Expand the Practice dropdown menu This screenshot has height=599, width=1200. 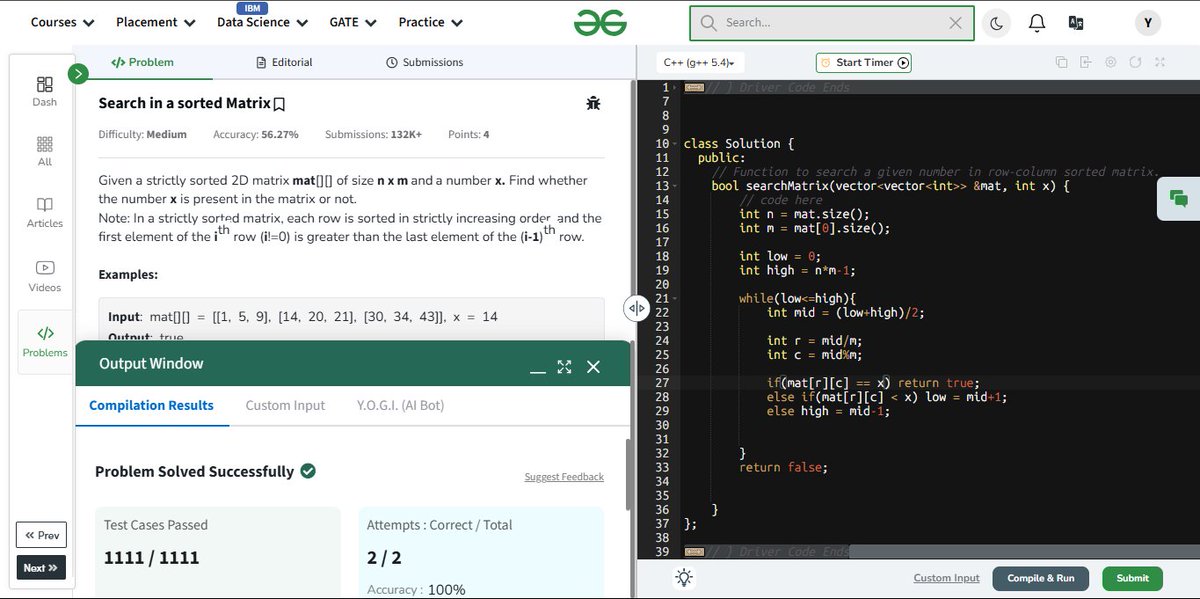pos(430,22)
